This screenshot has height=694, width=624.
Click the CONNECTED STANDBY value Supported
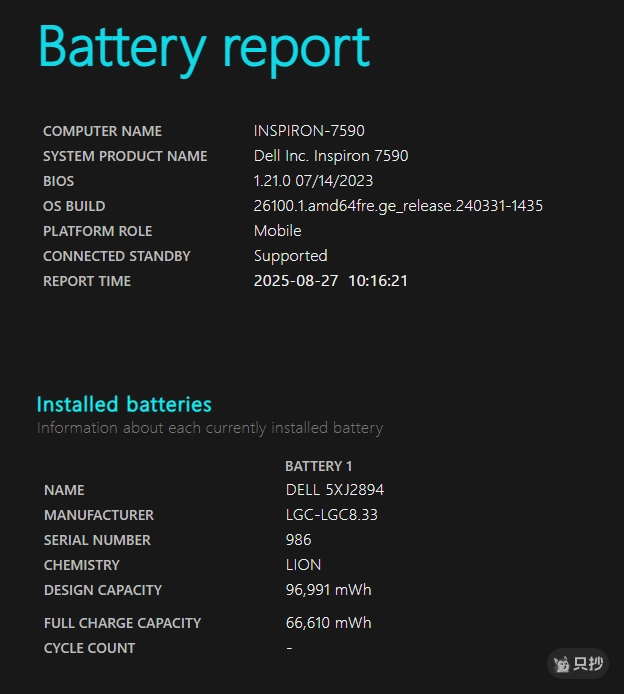pos(290,256)
